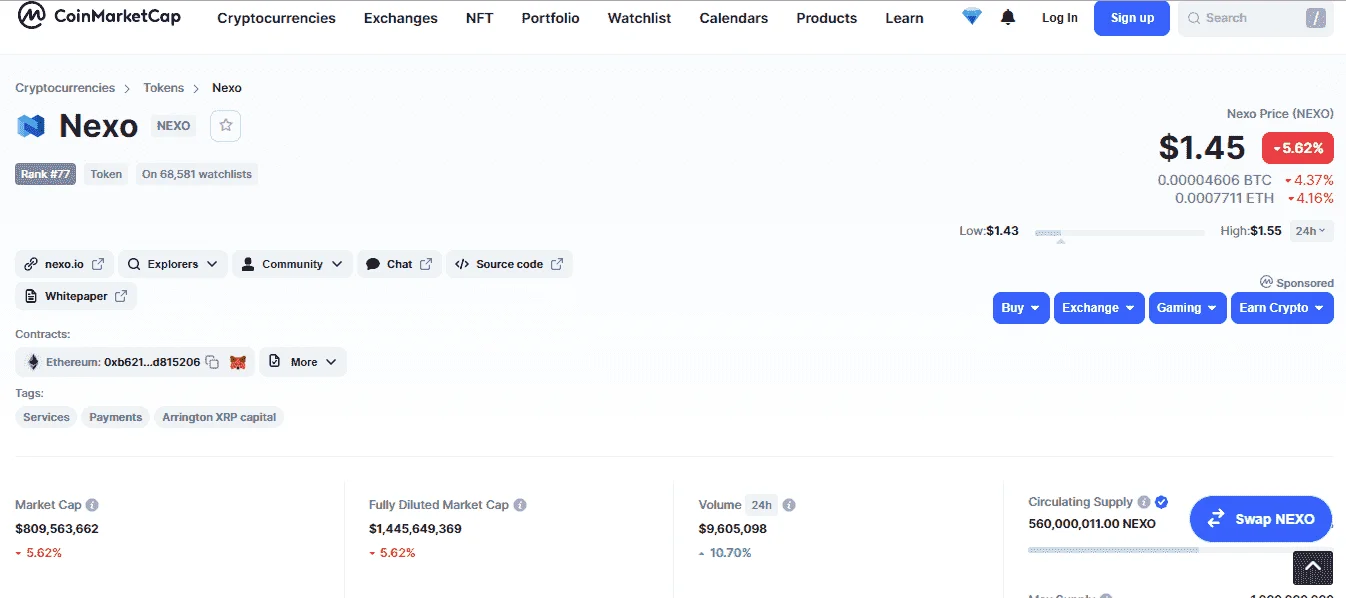Open the nexo.io website link

(64, 264)
